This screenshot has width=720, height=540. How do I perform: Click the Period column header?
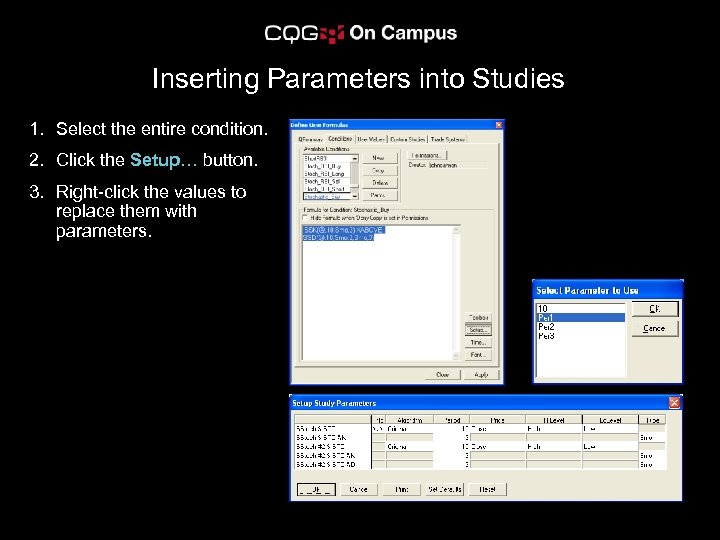(x=451, y=420)
